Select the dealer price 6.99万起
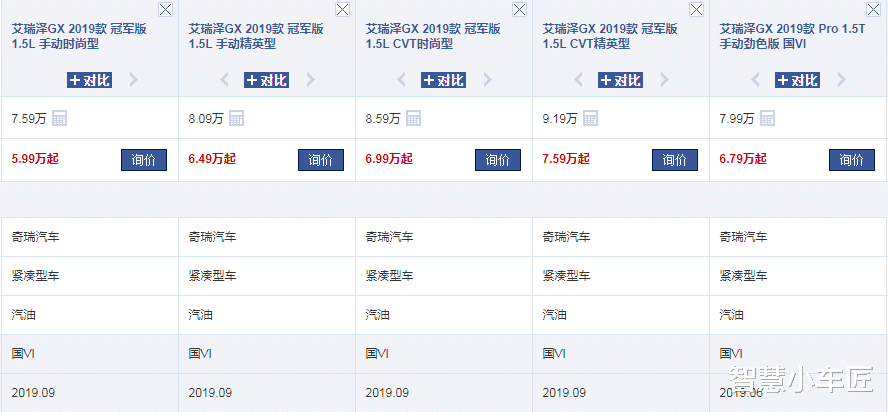This screenshot has width=888, height=412. (389, 159)
